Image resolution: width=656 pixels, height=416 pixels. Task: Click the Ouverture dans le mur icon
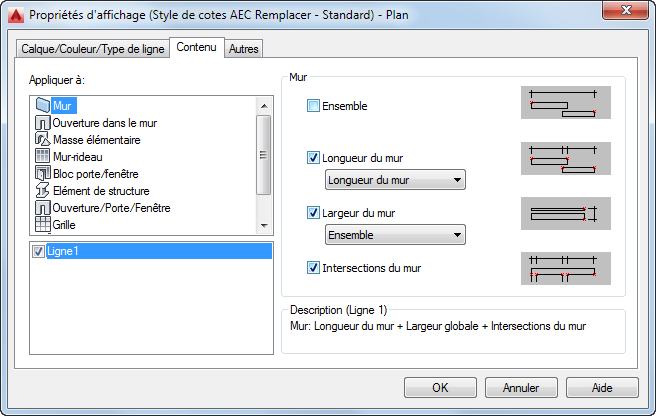[x=42, y=123]
